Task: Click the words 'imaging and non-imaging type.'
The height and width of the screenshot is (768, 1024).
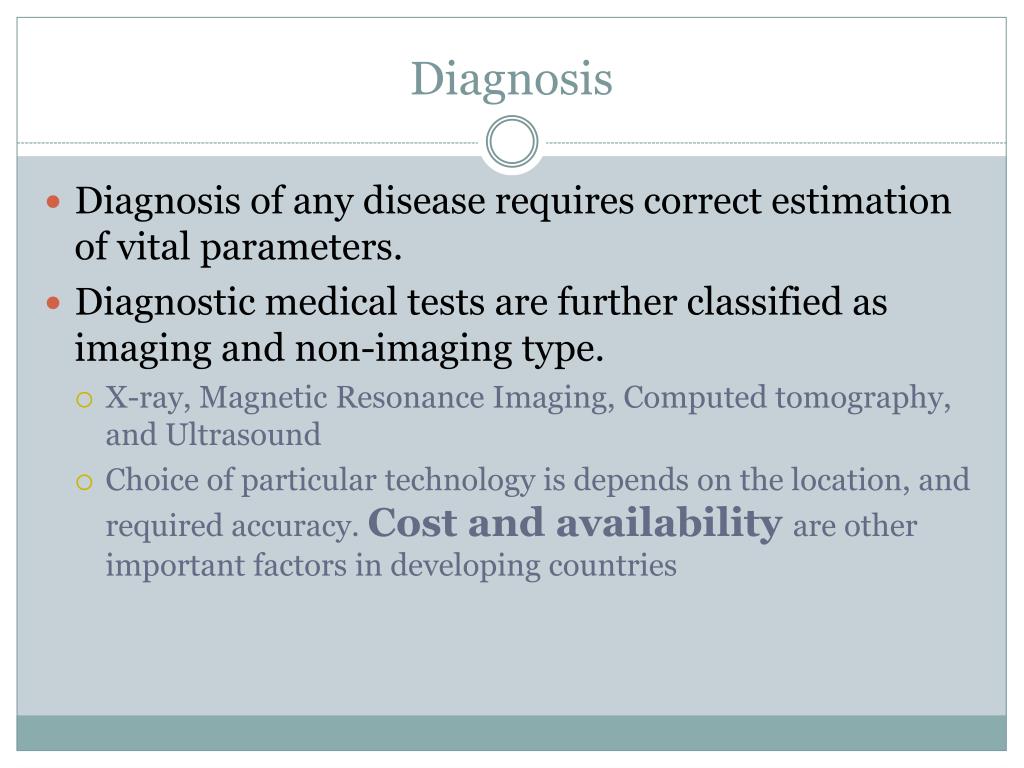Action: point(339,349)
